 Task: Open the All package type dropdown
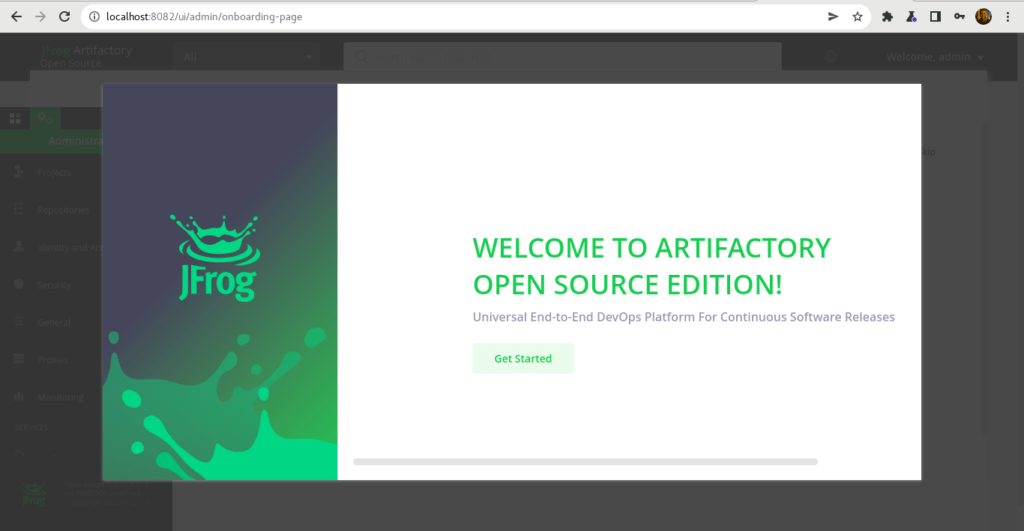248,57
